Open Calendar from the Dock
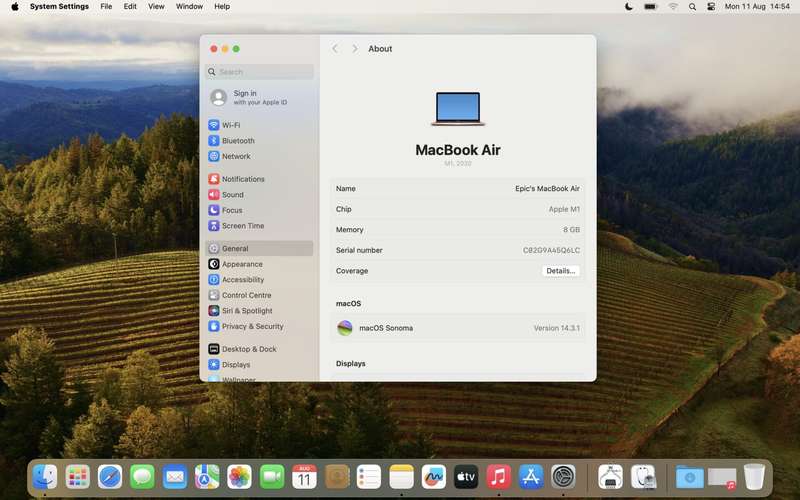Image resolution: width=800 pixels, height=500 pixels. [x=304, y=477]
